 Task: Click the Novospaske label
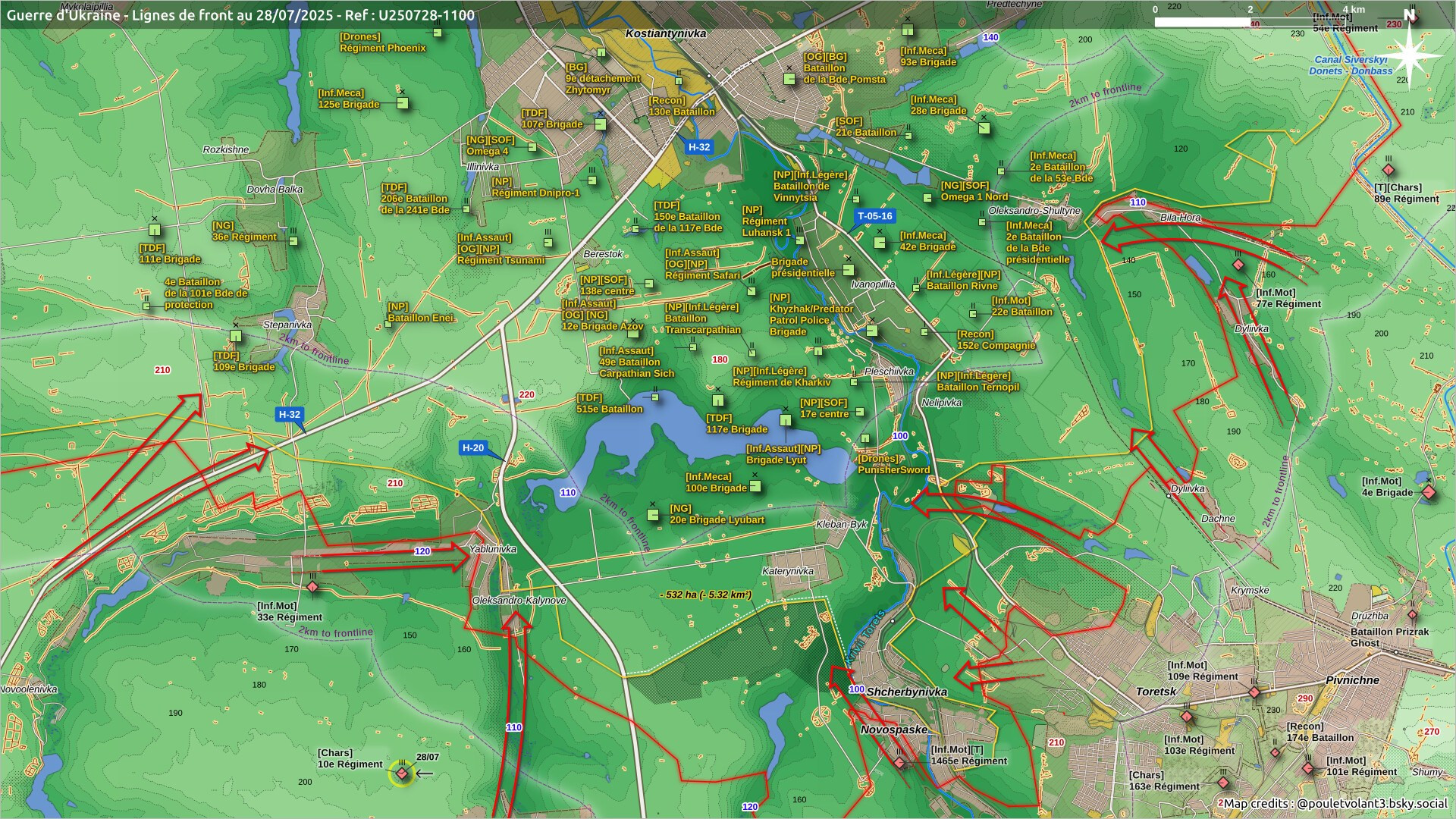[894, 730]
